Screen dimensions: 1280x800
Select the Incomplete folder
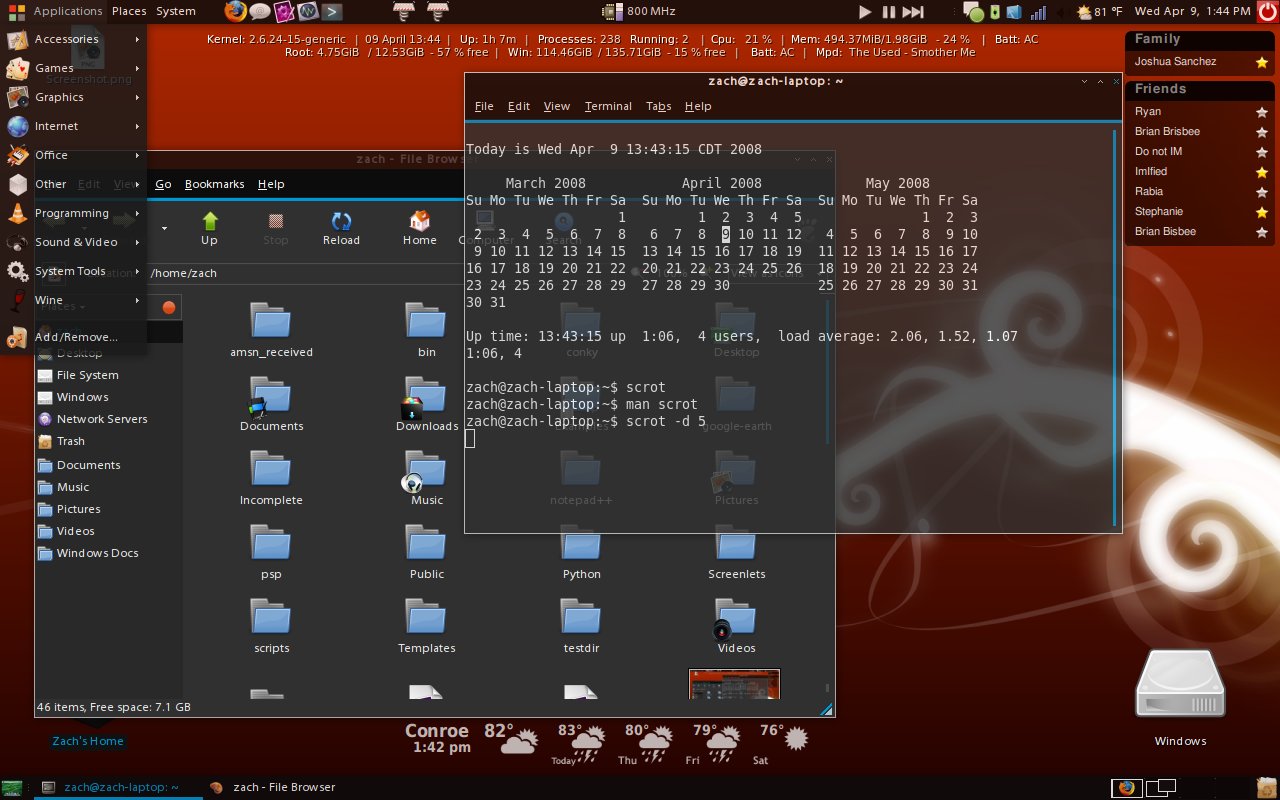(x=271, y=477)
